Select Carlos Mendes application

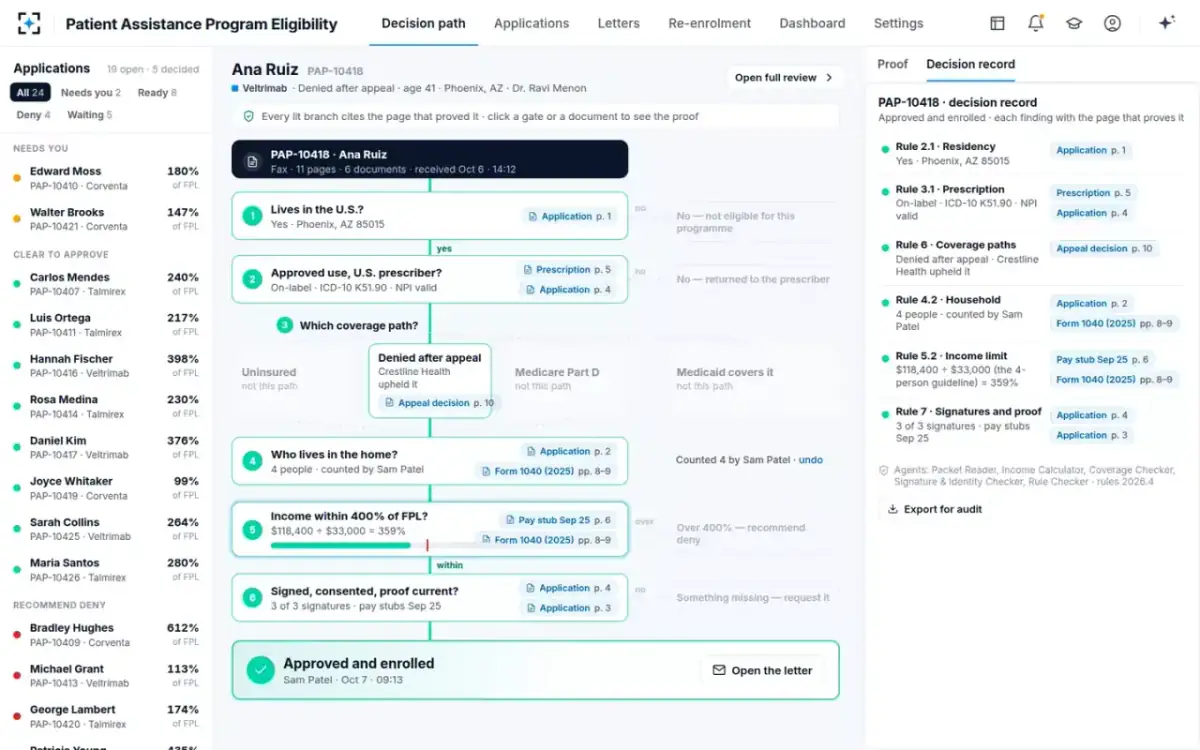point(106,284)
